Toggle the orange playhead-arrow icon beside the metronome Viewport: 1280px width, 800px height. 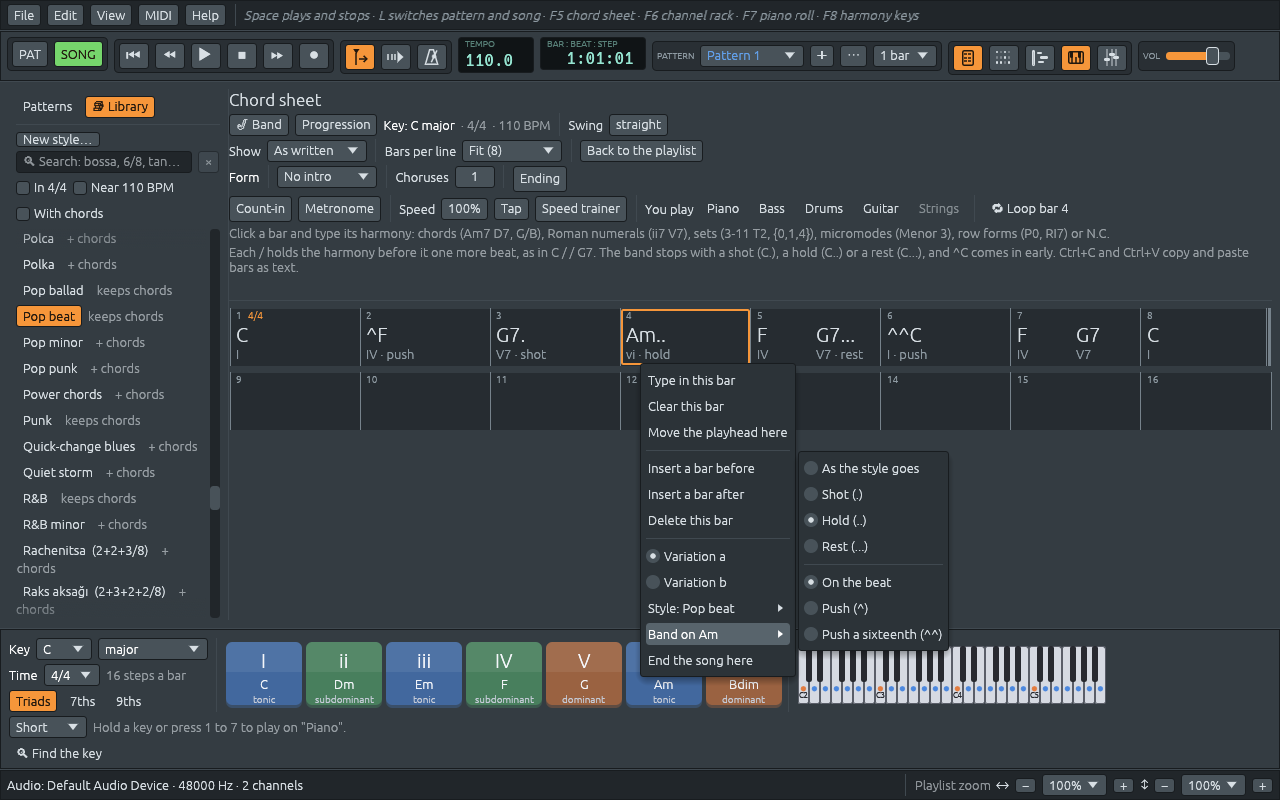coord(360,57)
